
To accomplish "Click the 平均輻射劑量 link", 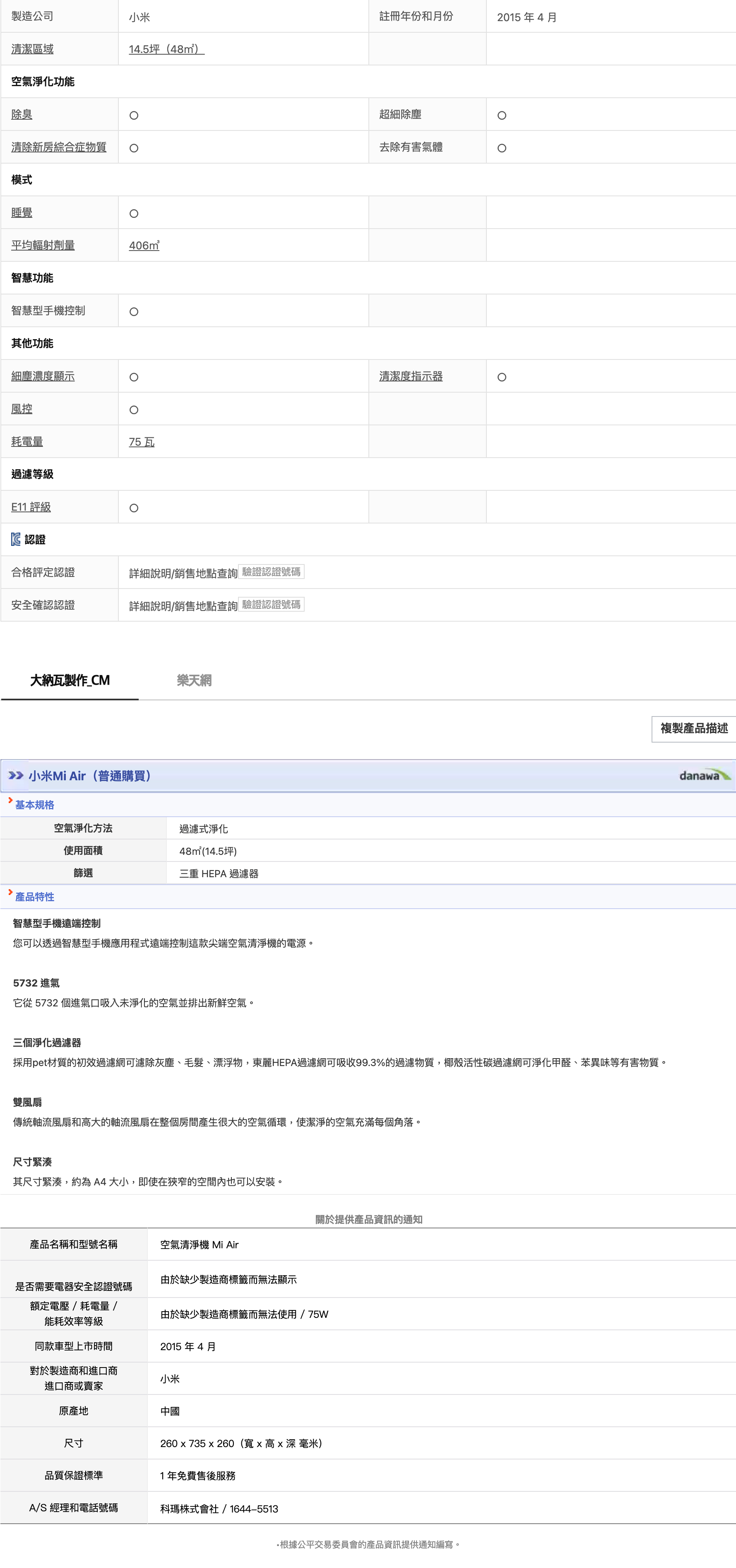I will point(43,245).
